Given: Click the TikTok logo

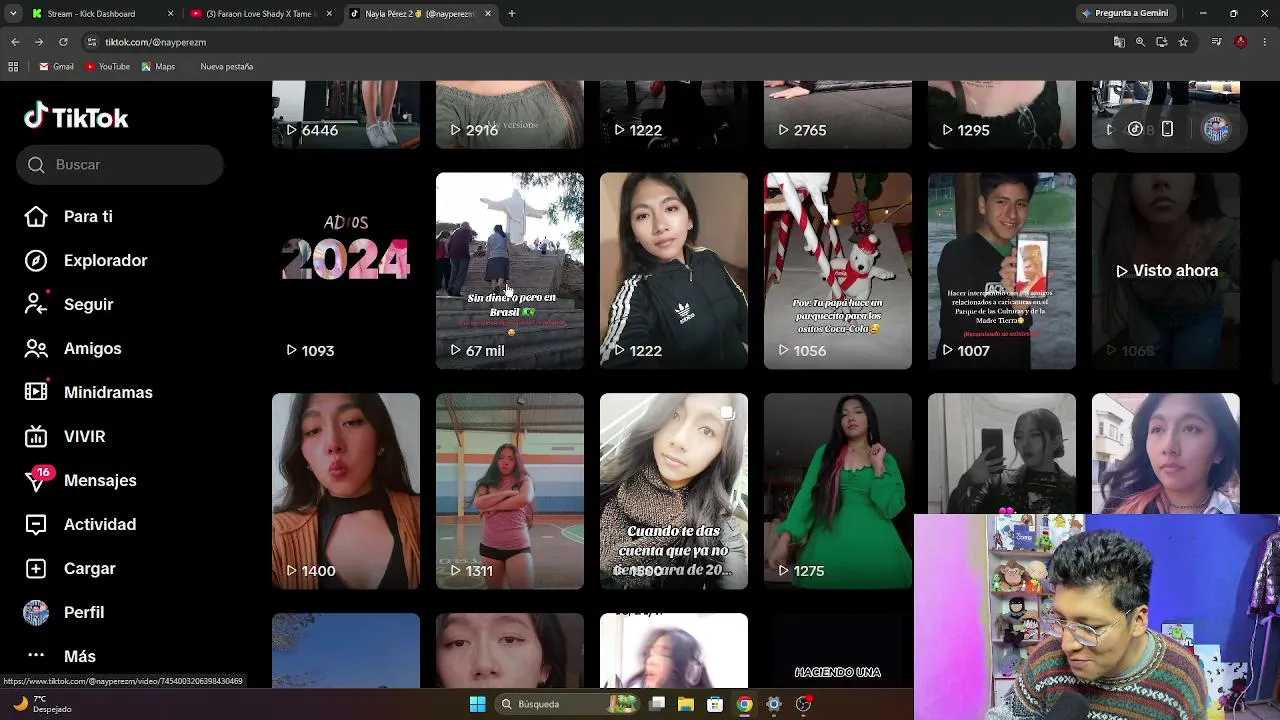Looking at the screenshot, I should tap(76, 117).
